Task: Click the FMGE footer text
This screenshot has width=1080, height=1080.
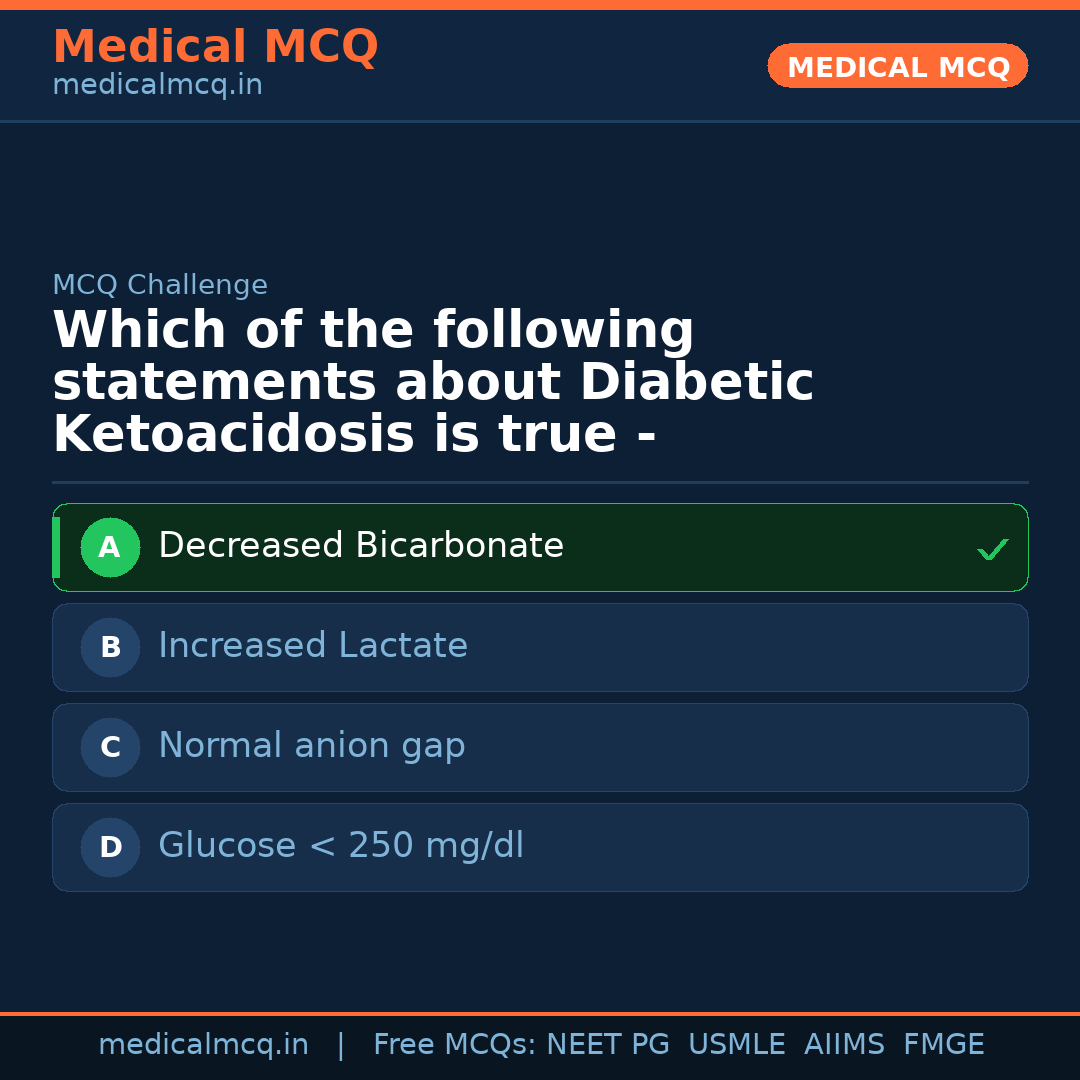Action: [944, 1045]
